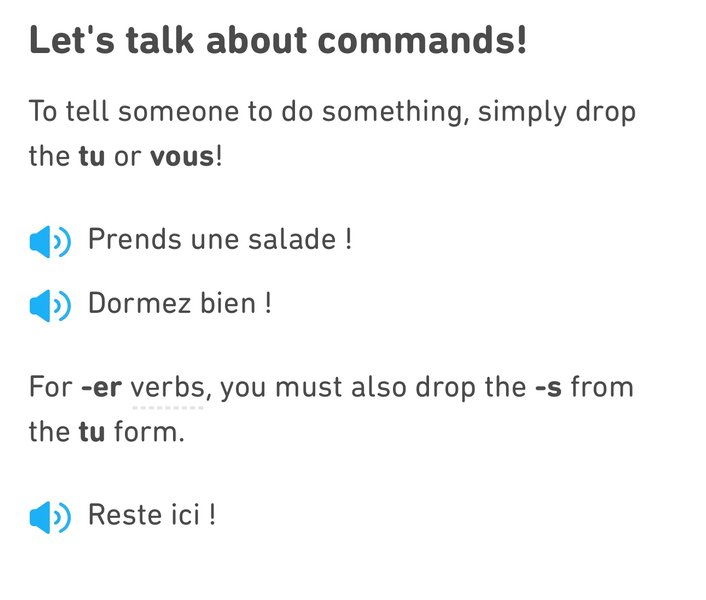Screen dimensions: 706x600
Task: Click the word "commands!" in the heading
Action: tap(422, 41)
